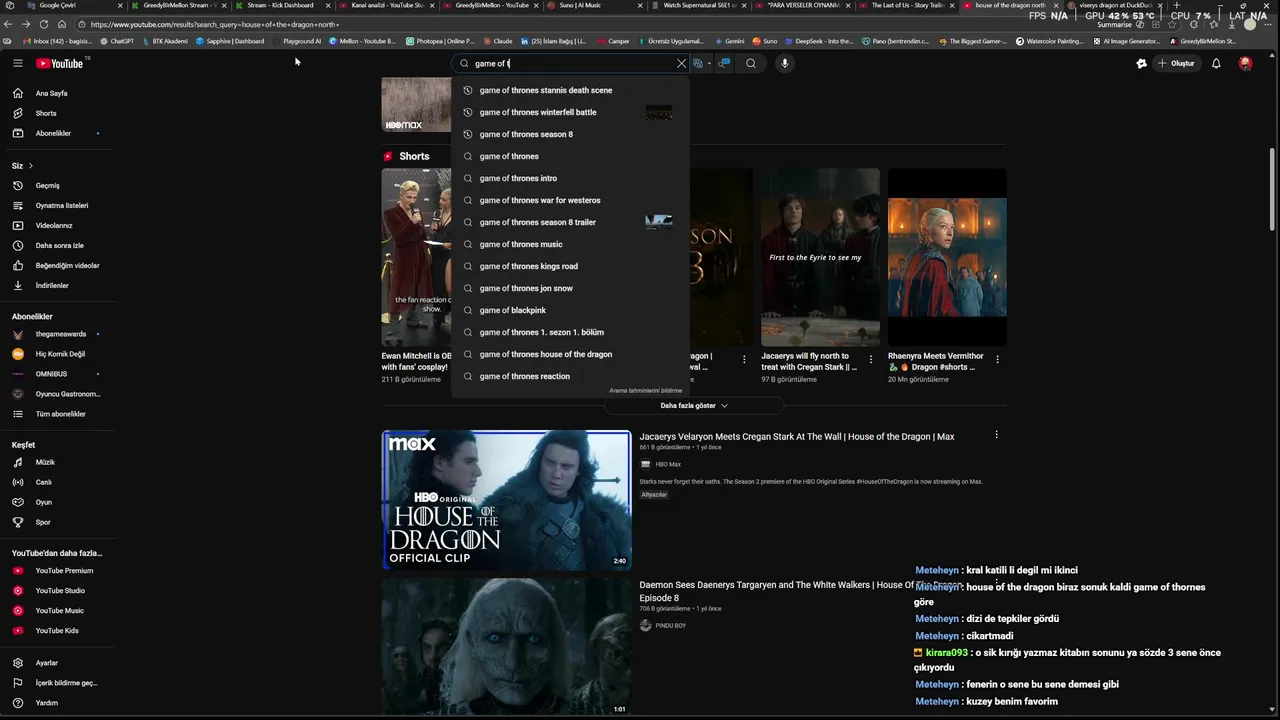Image resolution: width=1280 pixels, height=720 pixels.
Task: Open YouTube Premium from the sidebar
Action: [64, 570]
